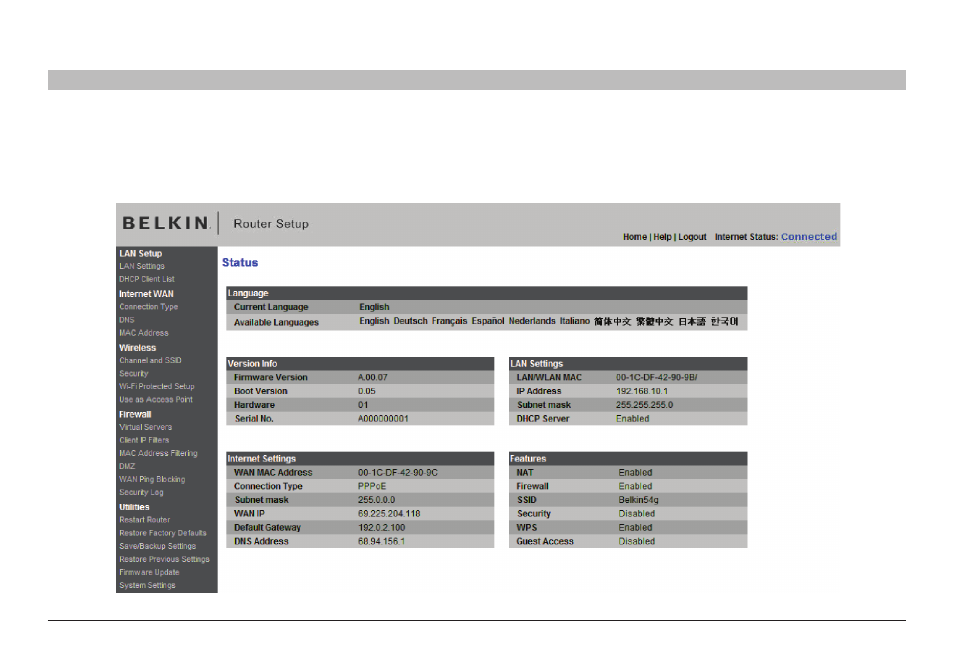Open Virtual Servers page

tap(145, 427)
